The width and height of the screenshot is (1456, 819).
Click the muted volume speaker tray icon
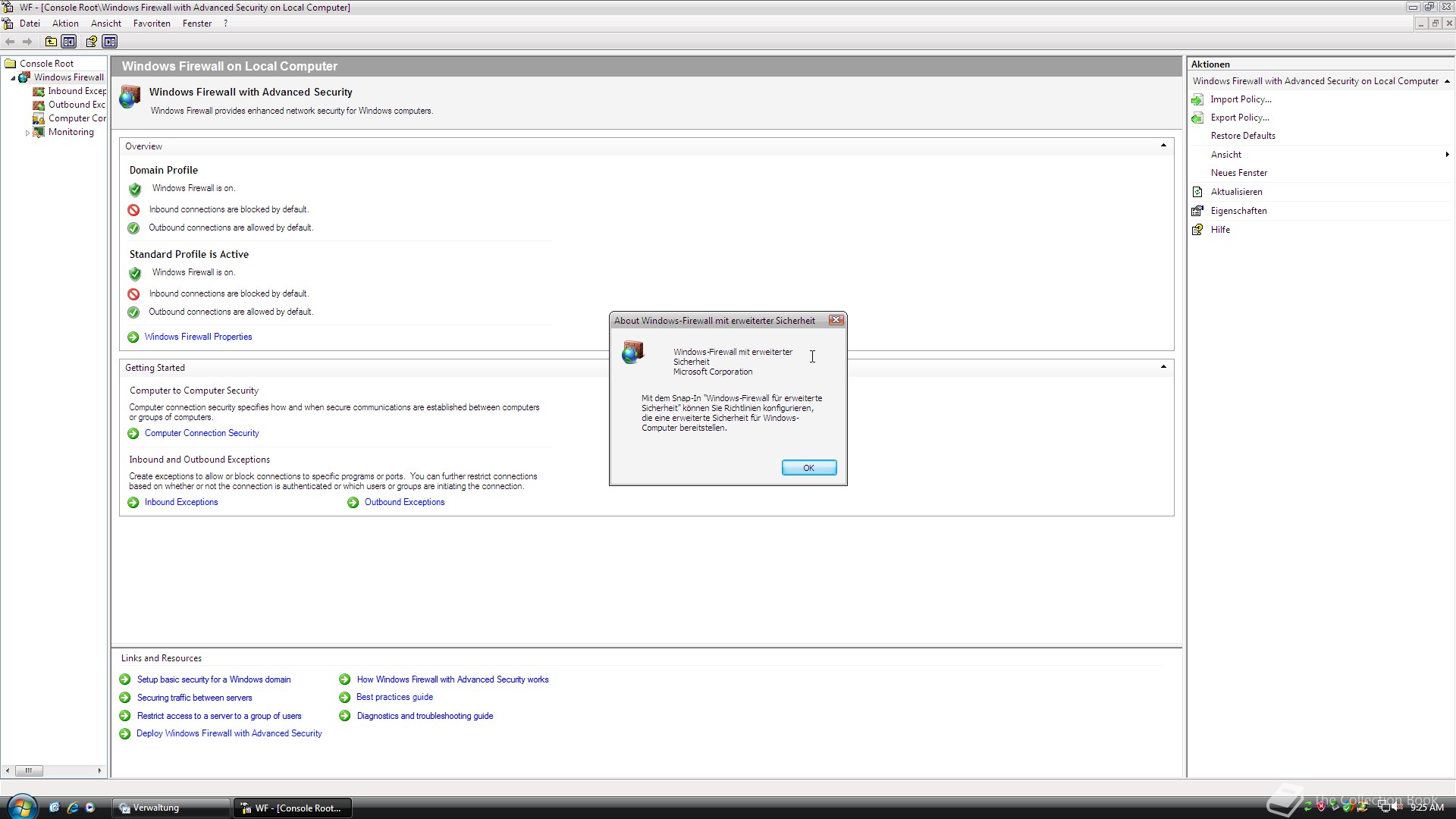click(1398, 808)
